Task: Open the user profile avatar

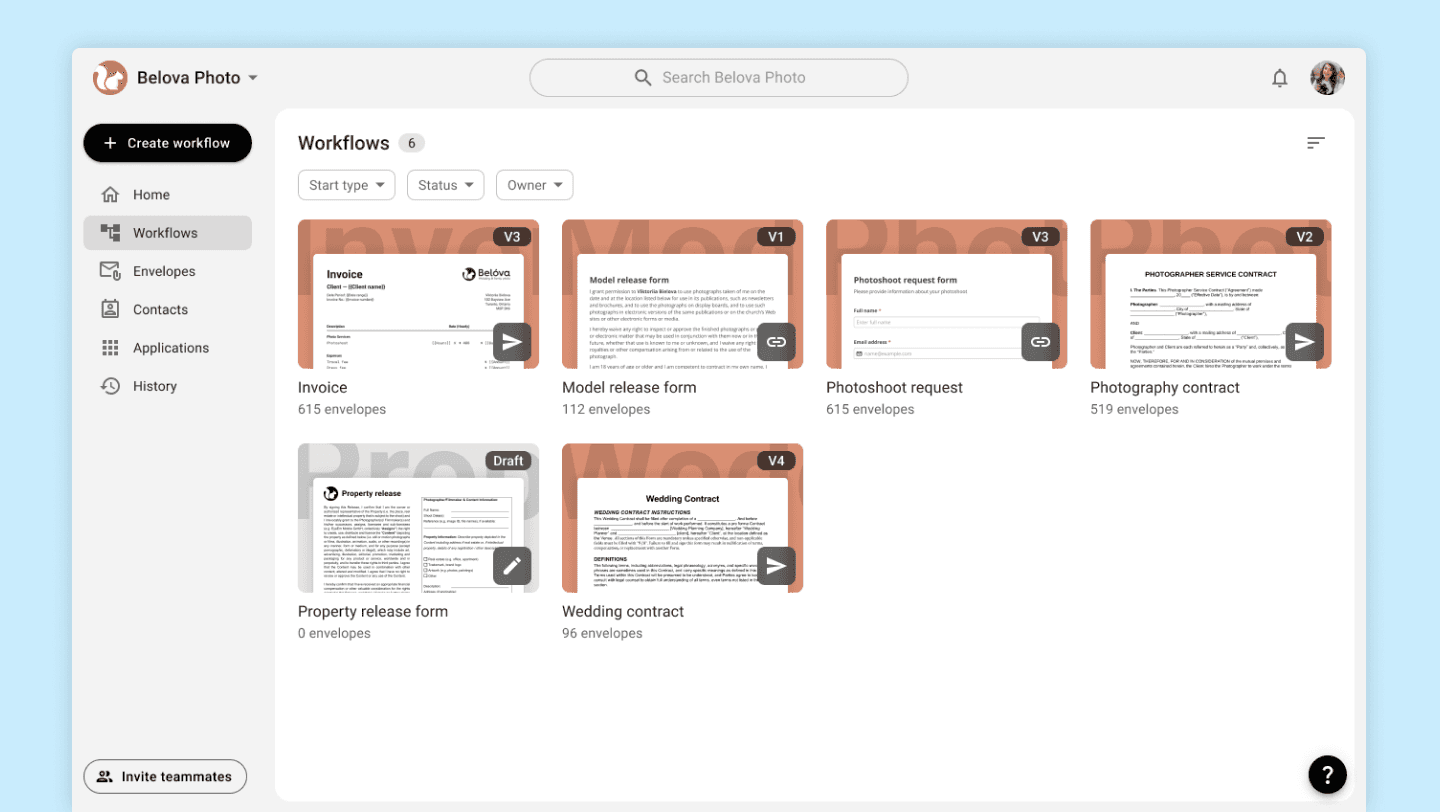Action: 1328,78
